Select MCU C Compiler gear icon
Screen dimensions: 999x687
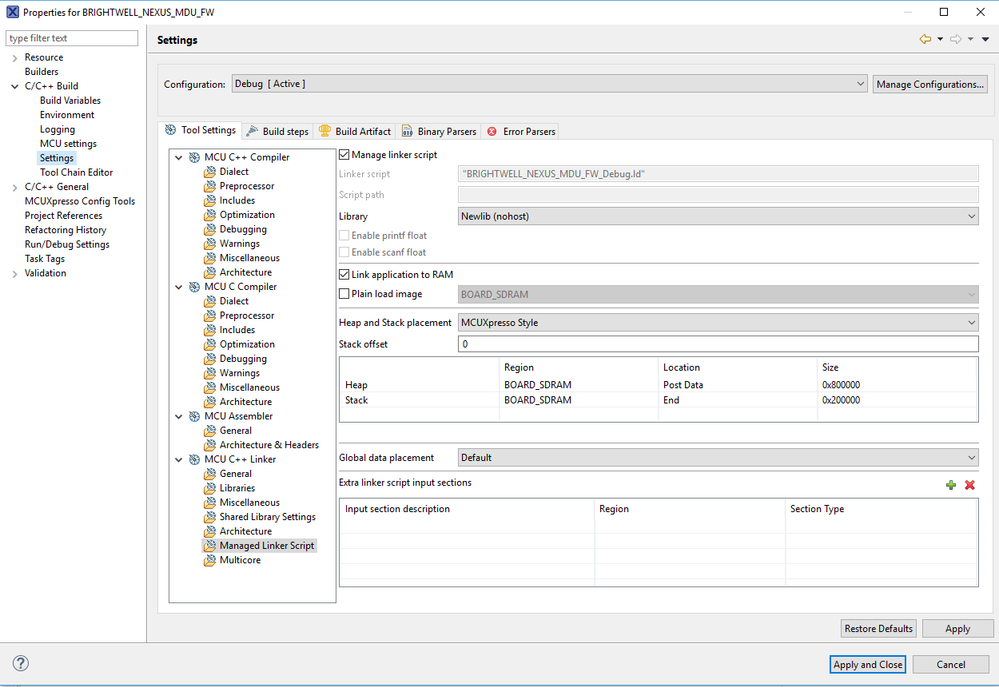[194, 287]
